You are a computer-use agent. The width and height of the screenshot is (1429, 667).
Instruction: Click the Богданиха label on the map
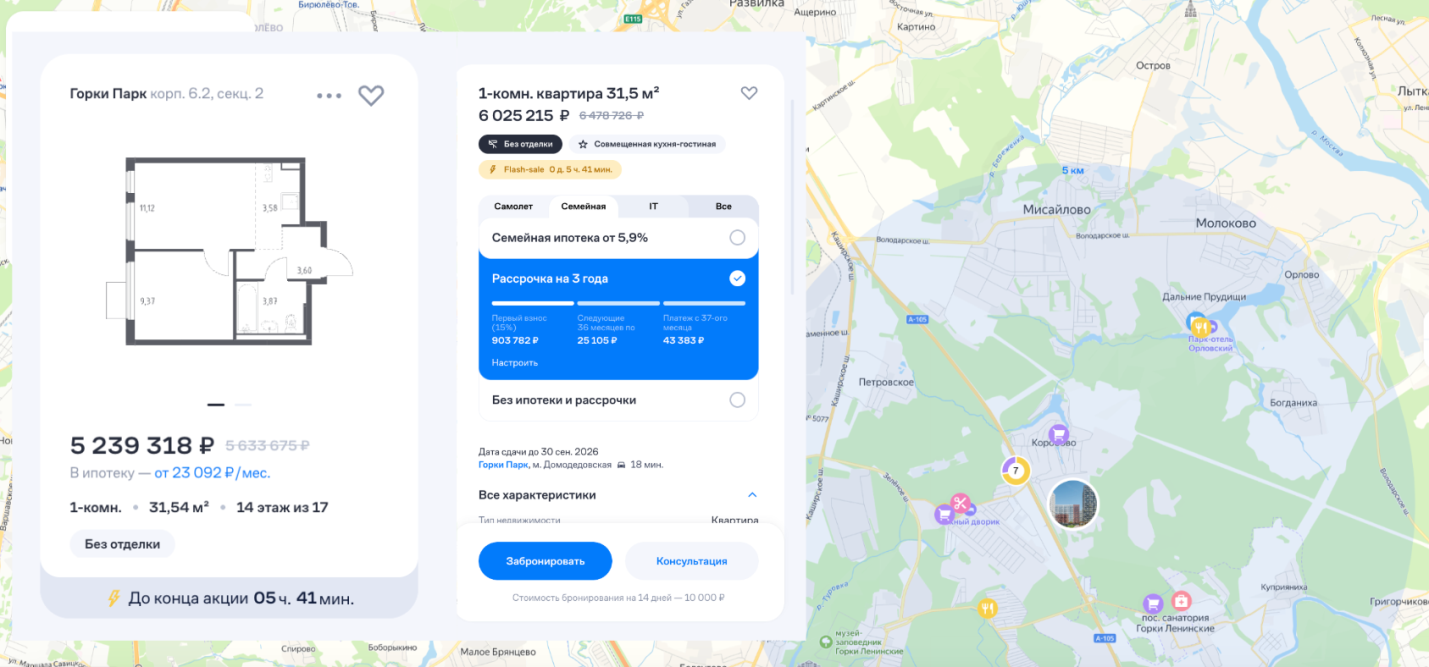pyautogui.click(x=1293, y=403)
